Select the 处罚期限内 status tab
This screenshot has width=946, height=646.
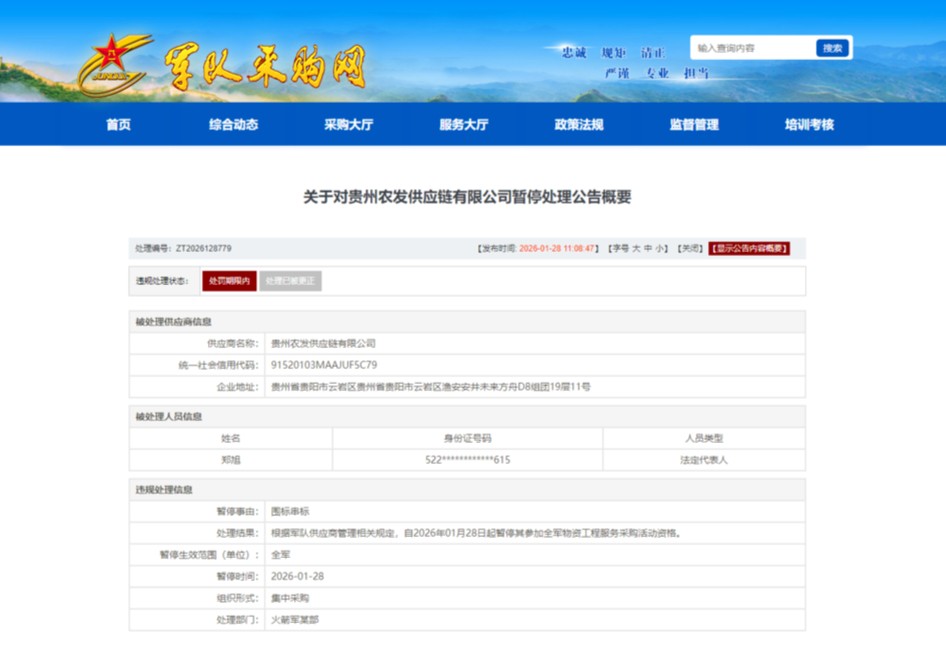coord(229,281)
